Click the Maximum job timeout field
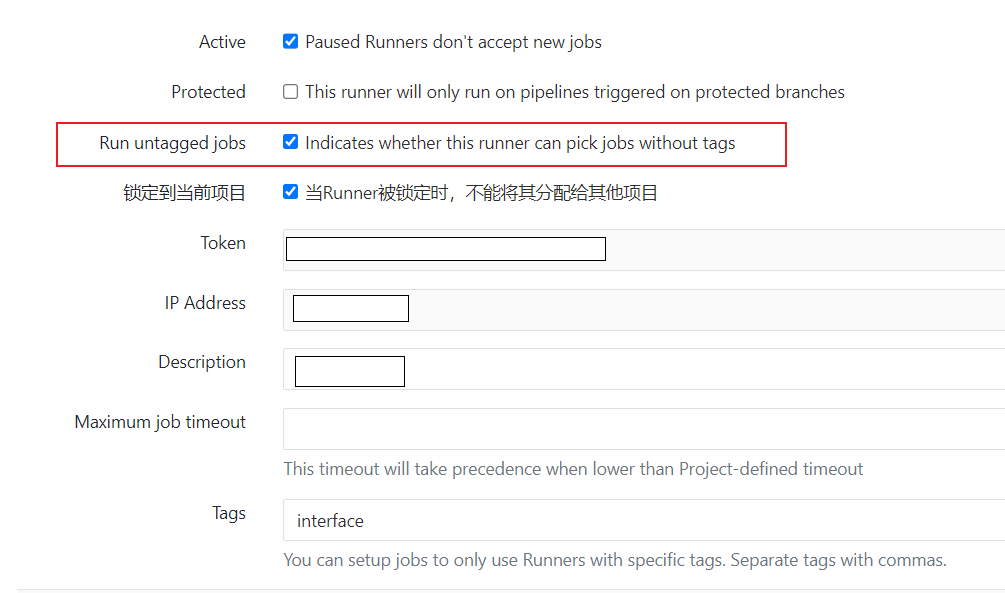This screenshot has width=1005, height=593. (x=644, y=429)
